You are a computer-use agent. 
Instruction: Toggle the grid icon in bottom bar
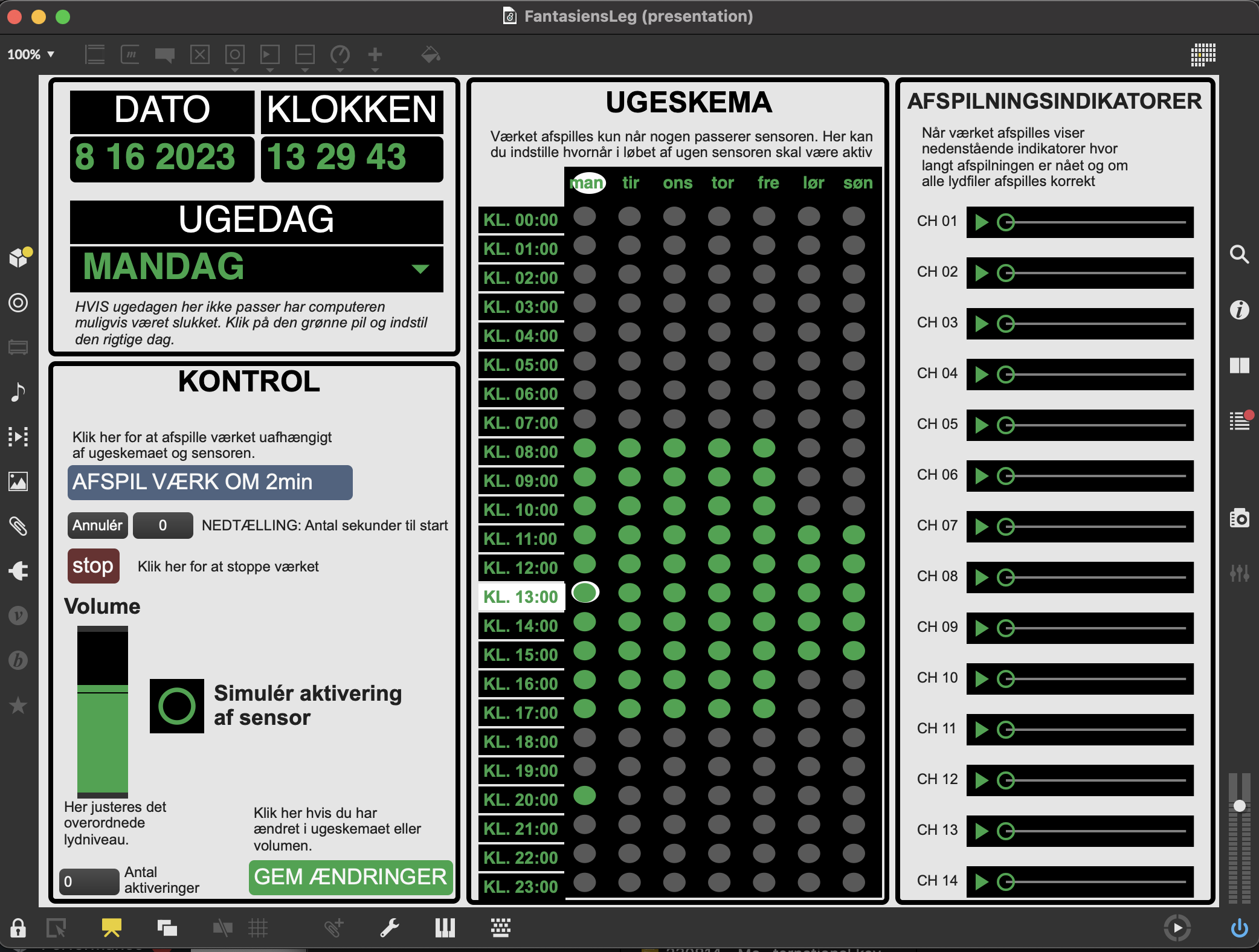[x=258, y=928]
